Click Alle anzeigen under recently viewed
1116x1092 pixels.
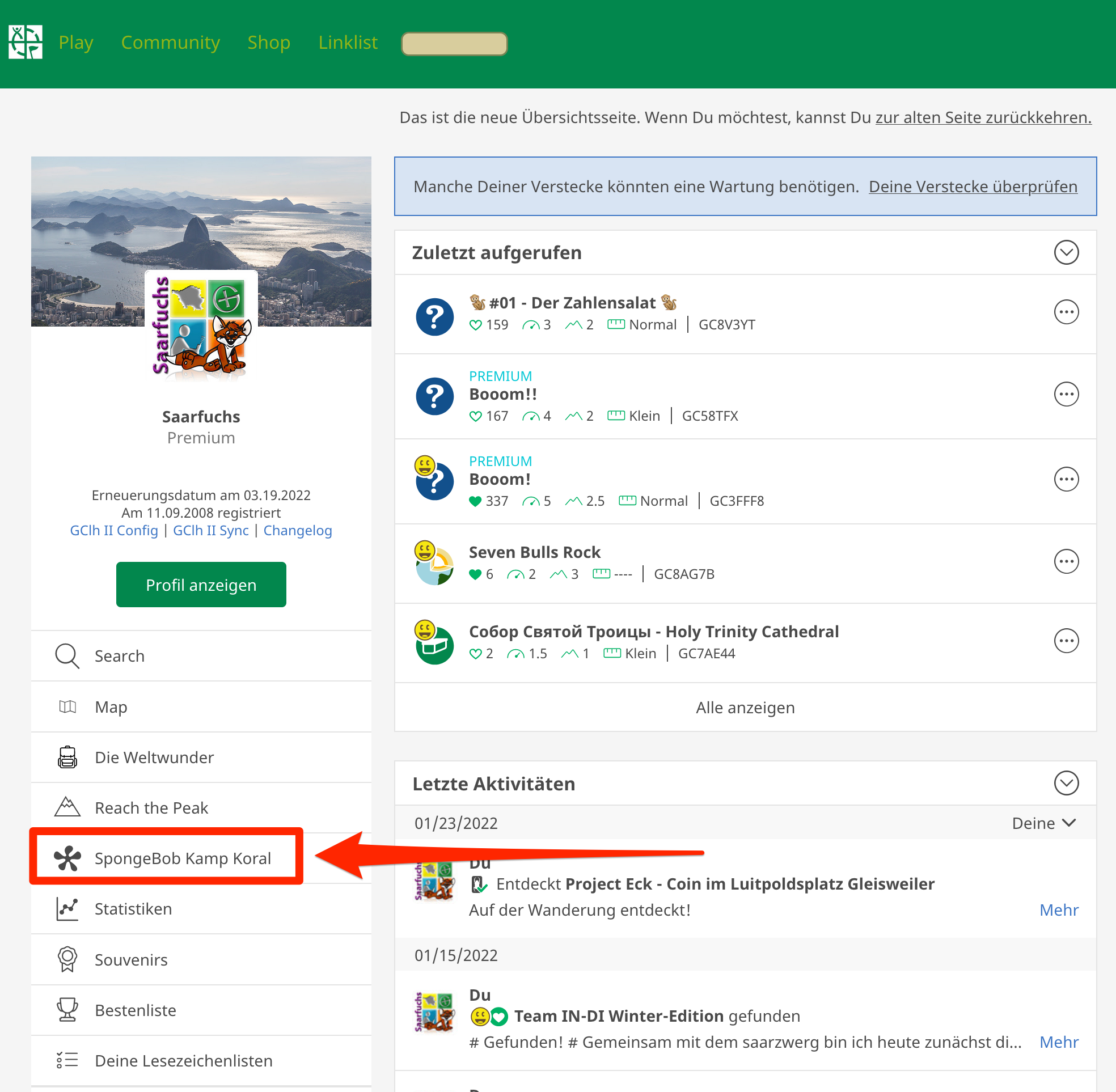745,707
